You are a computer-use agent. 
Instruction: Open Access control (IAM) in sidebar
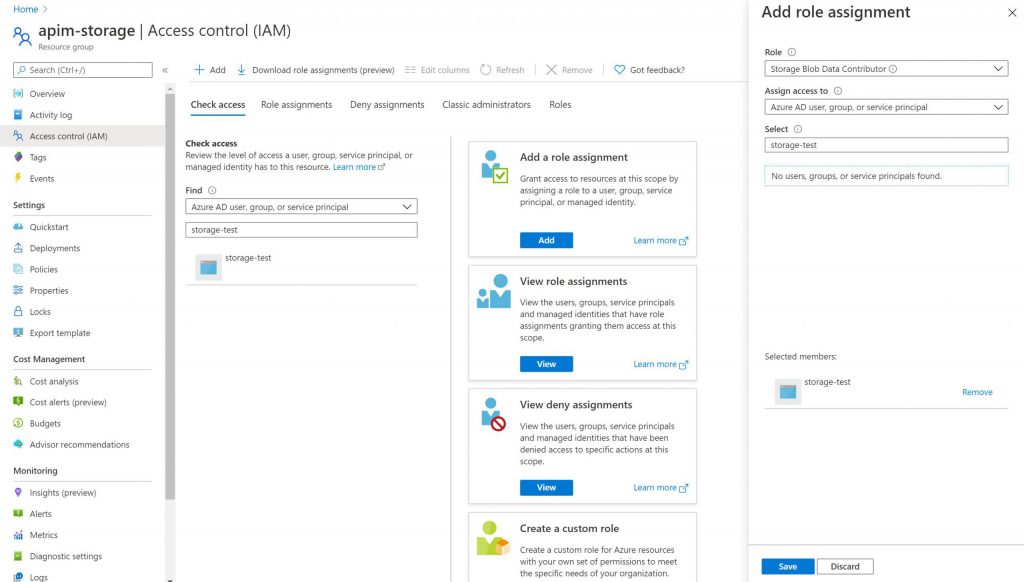[82, 136]
